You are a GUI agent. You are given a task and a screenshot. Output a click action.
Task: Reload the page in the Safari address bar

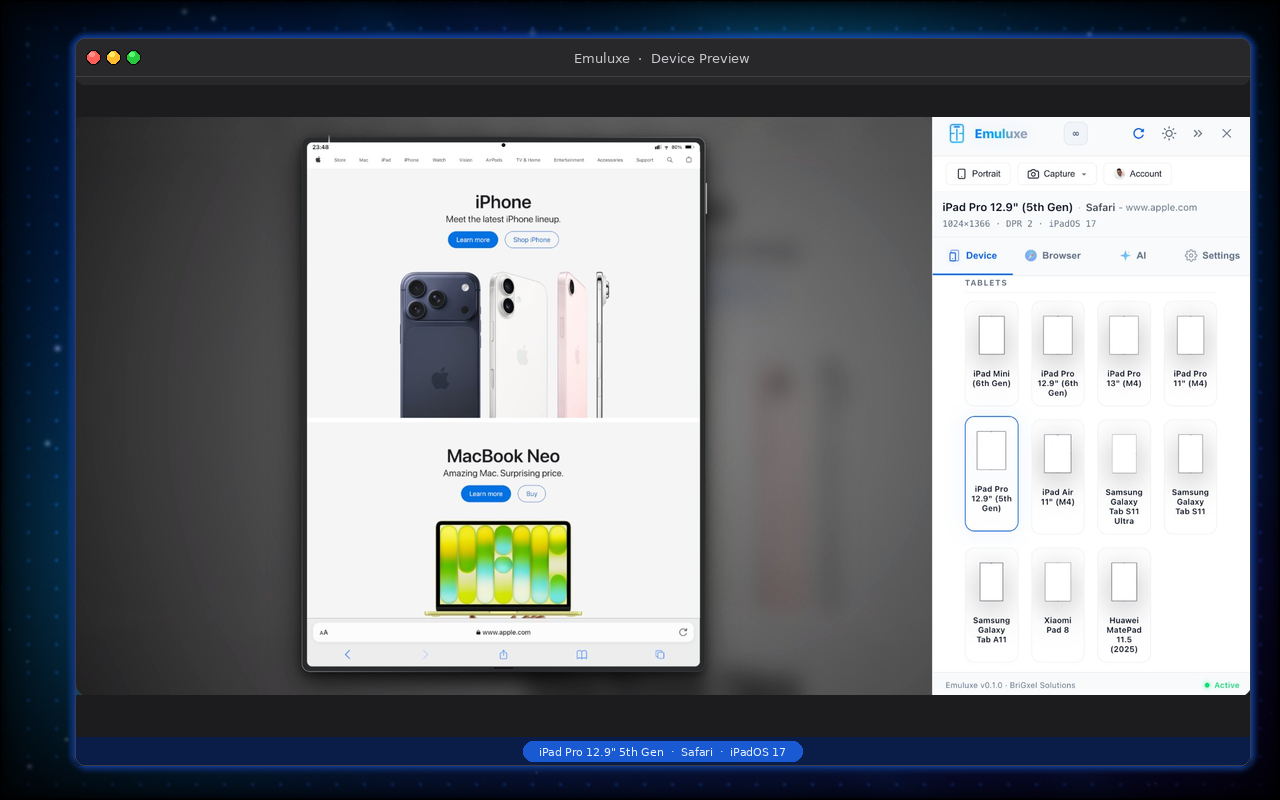point(683,632)
